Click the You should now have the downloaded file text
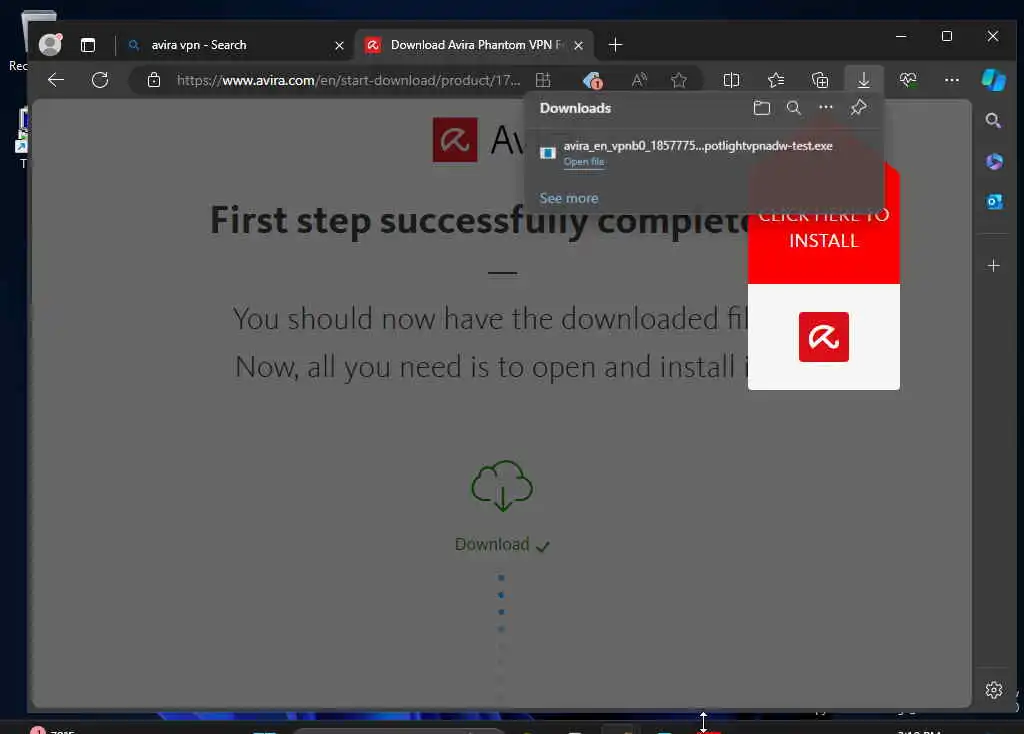 (x=490, y=319)
